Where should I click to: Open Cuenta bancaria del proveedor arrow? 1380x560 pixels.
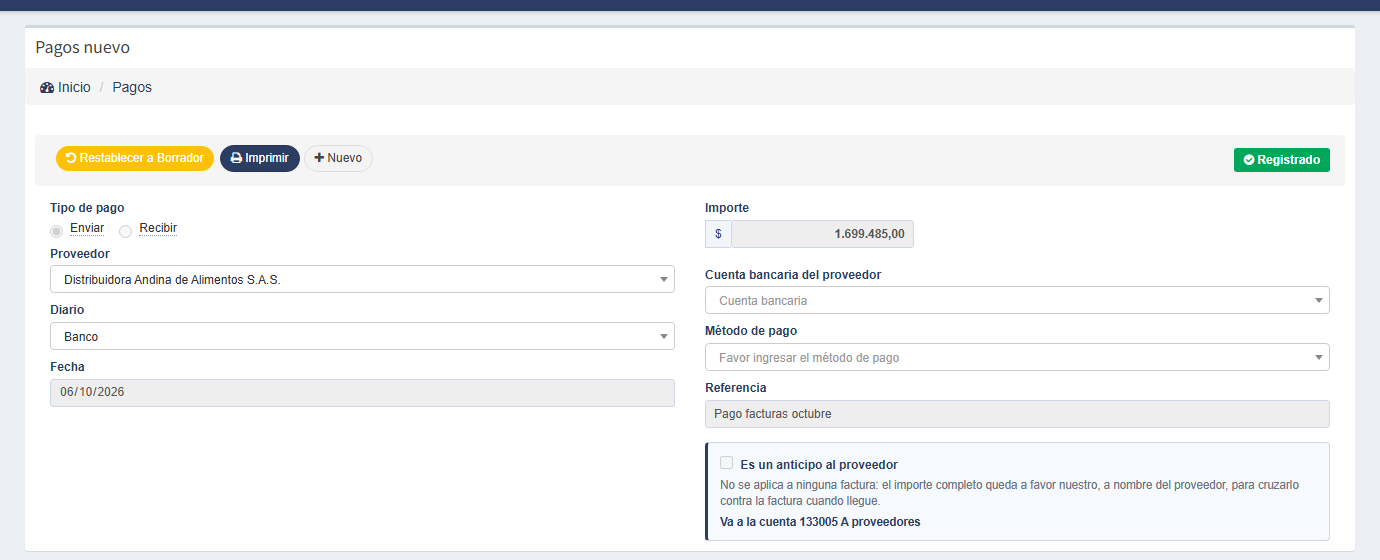tap(1319, 301)
